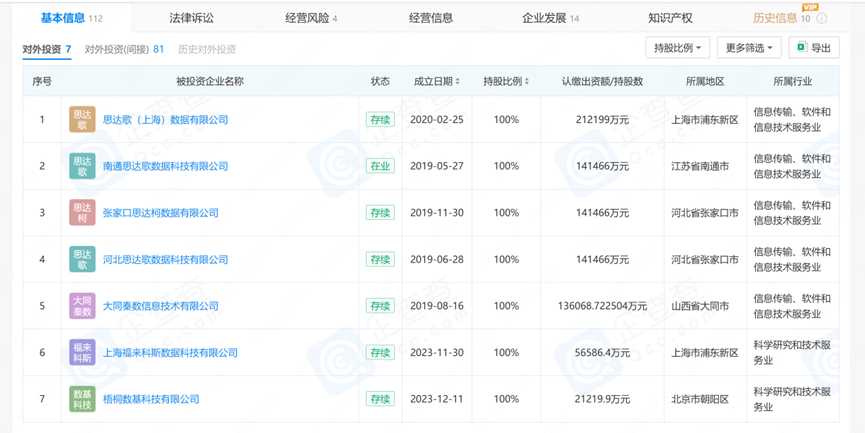Open the 持股比例 filter dropdown
The height and width of the screenshot is (433, 865).
pos(678,48)
